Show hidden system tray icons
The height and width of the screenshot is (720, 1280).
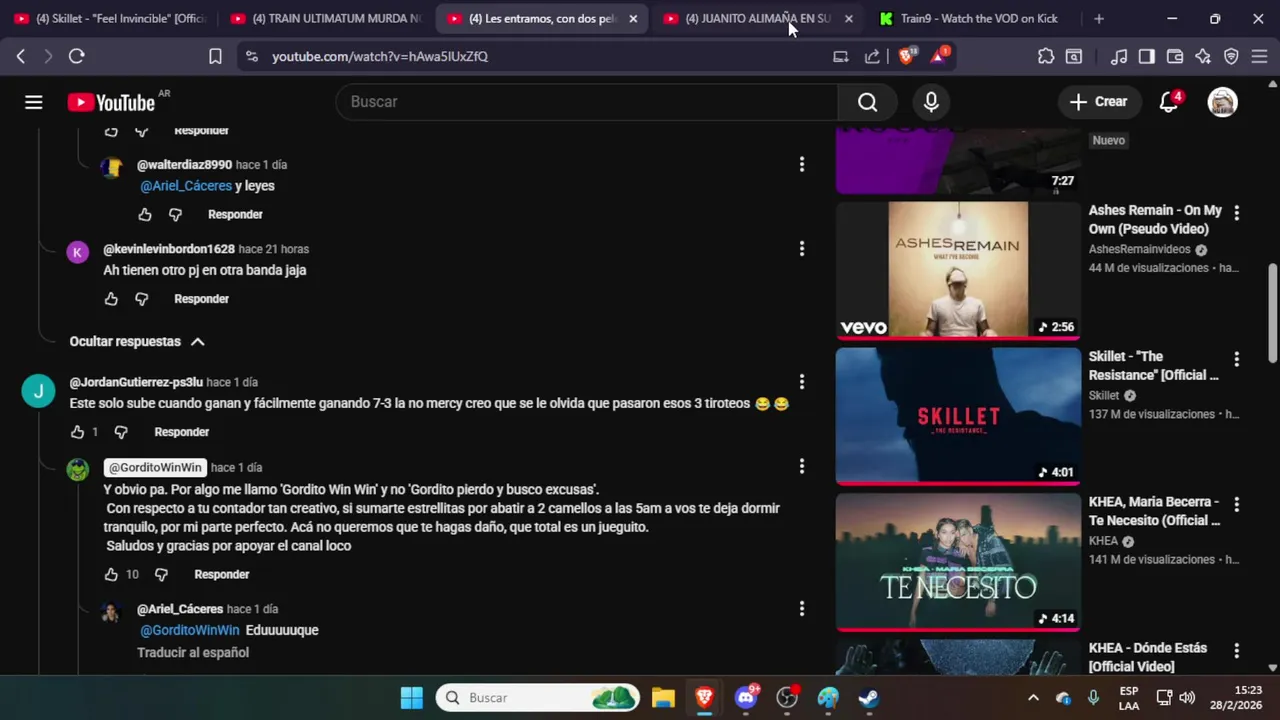[1033, 698]
